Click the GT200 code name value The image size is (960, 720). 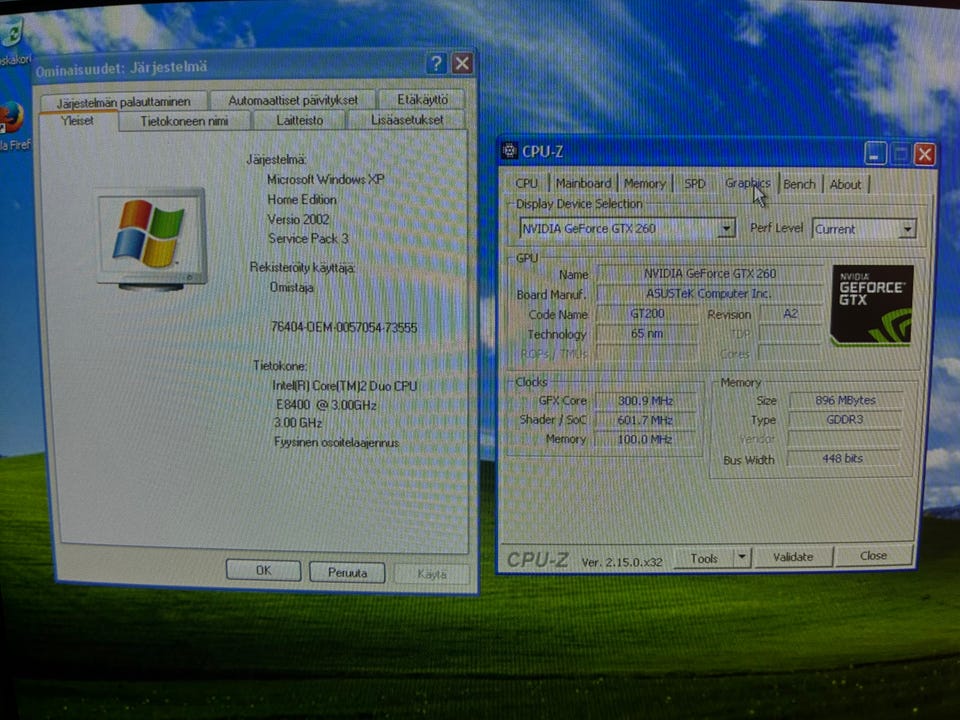point(647,313)
